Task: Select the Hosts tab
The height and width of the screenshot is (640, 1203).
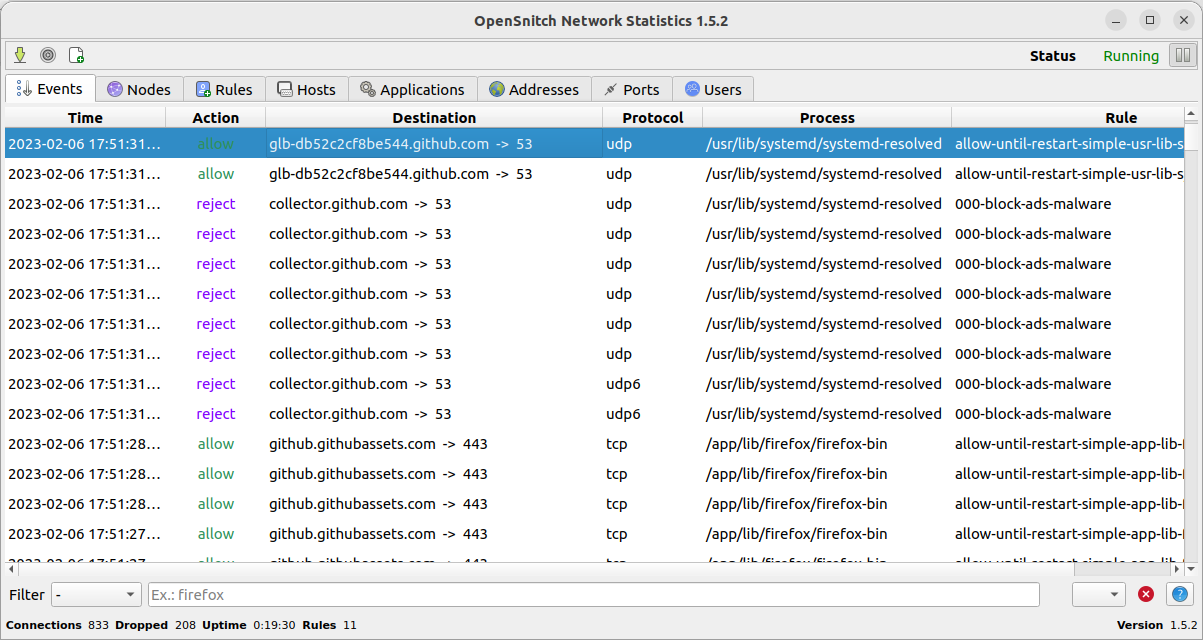Action: 307,89
